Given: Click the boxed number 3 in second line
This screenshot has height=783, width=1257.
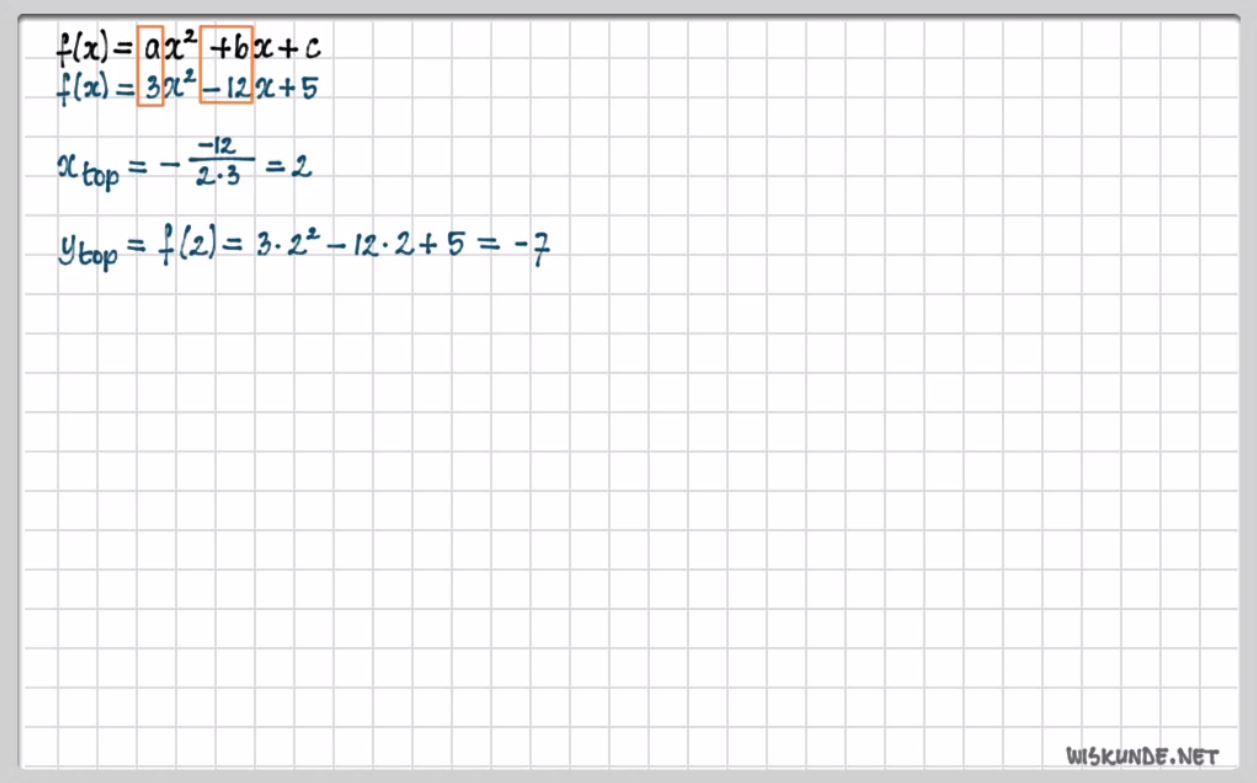Looking at the screenshot, I should pyautogui.click(x=150, y=89).
